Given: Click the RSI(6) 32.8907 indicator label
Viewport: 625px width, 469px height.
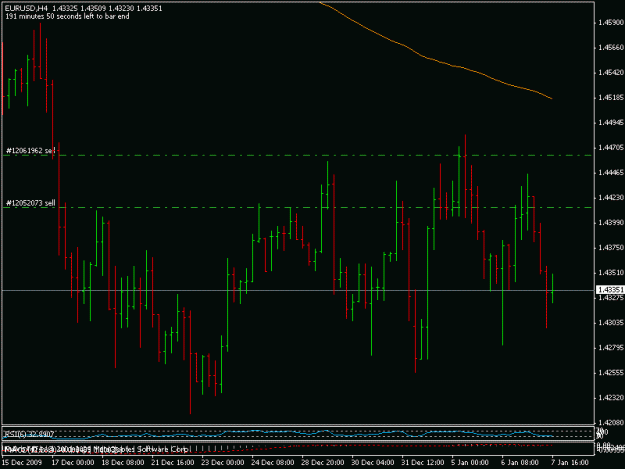Looking at the screenshot, I should 29,434.
